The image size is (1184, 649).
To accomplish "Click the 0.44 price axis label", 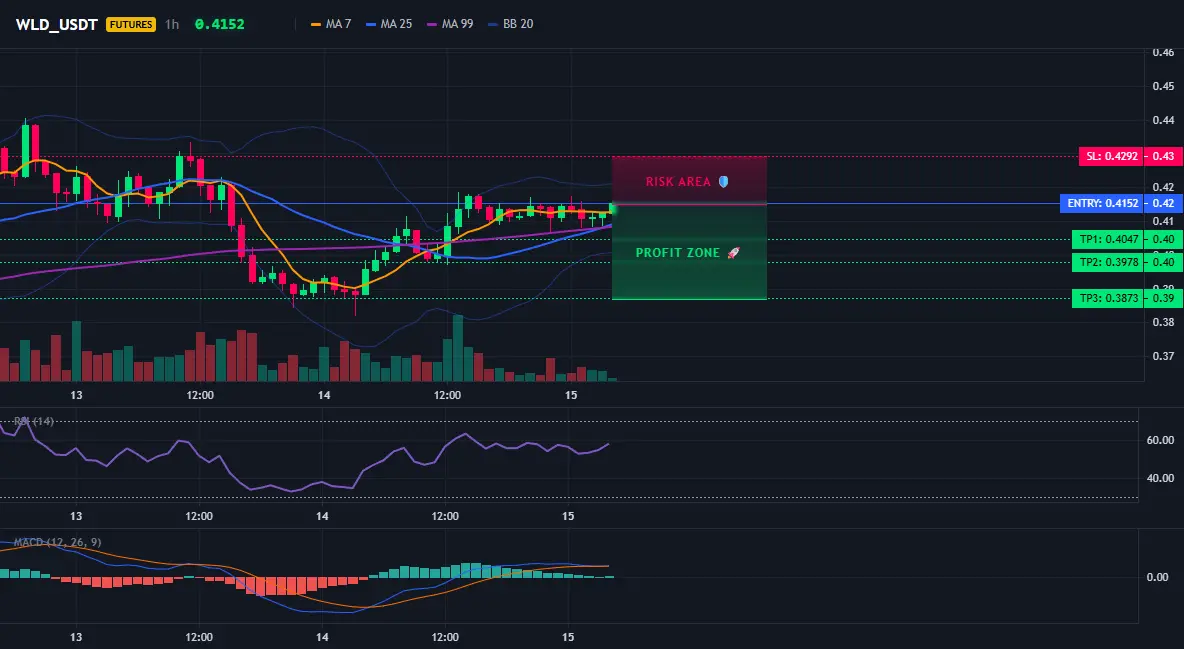I will click(1164, 120).
